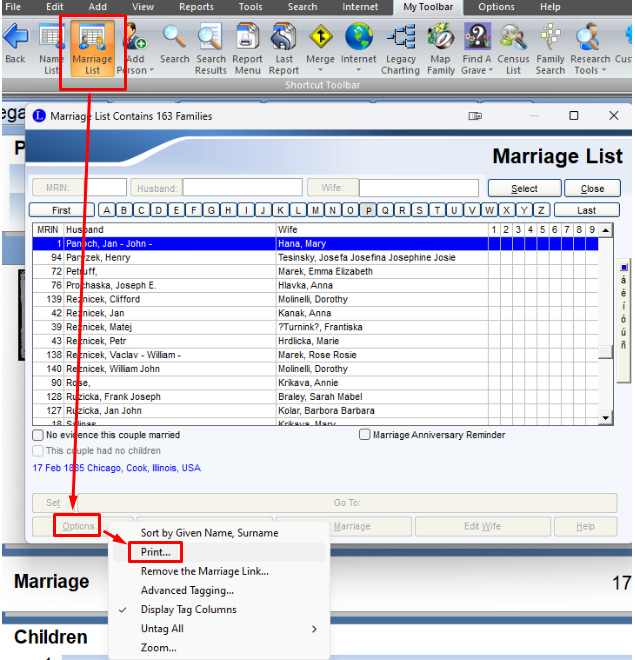Screen dimensions: 635x660
Task: Click the Find A Grave icon
Action: coord(477,37)
